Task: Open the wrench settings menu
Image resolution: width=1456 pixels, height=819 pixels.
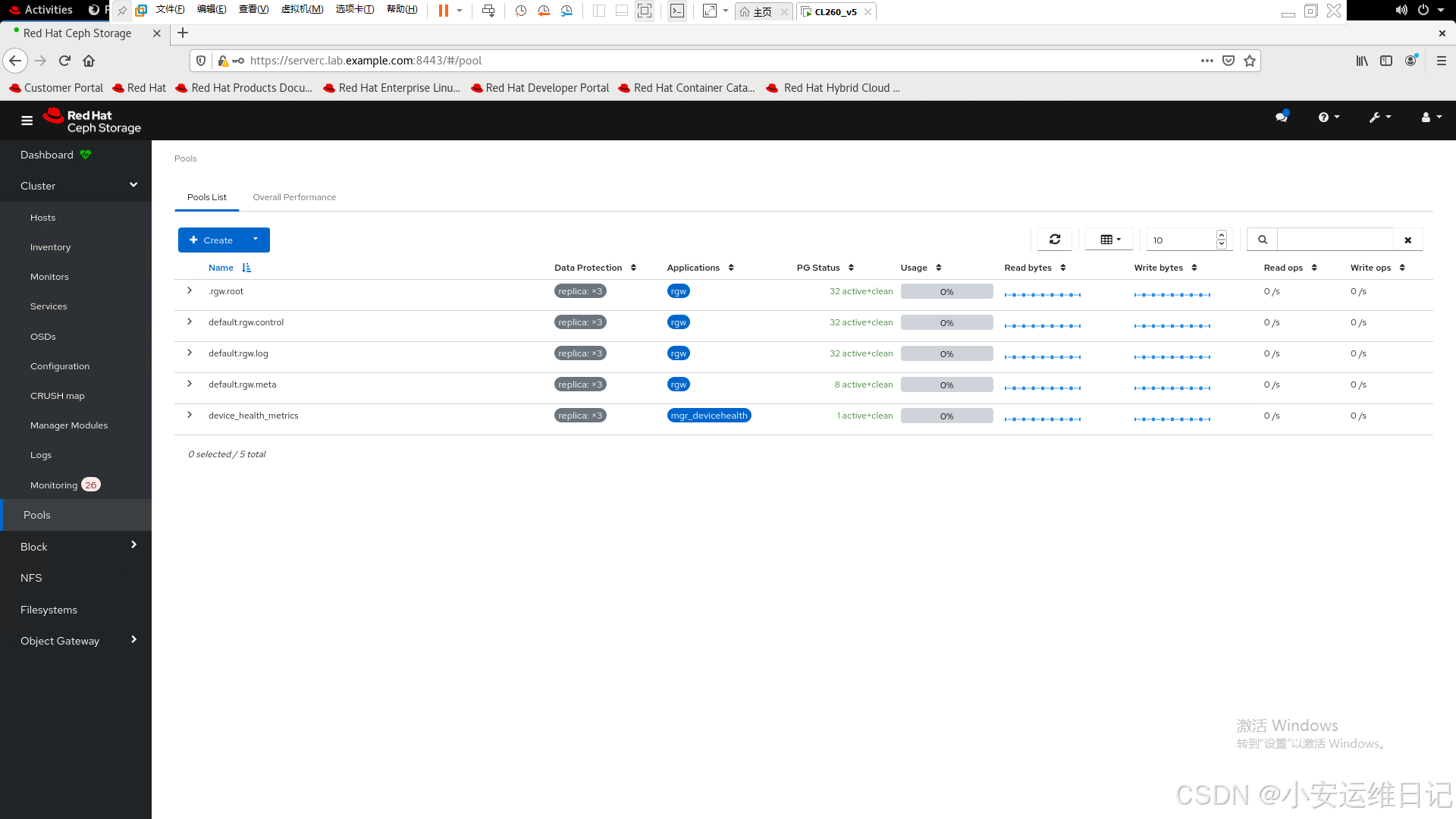Action: (x=1380, y=117)
